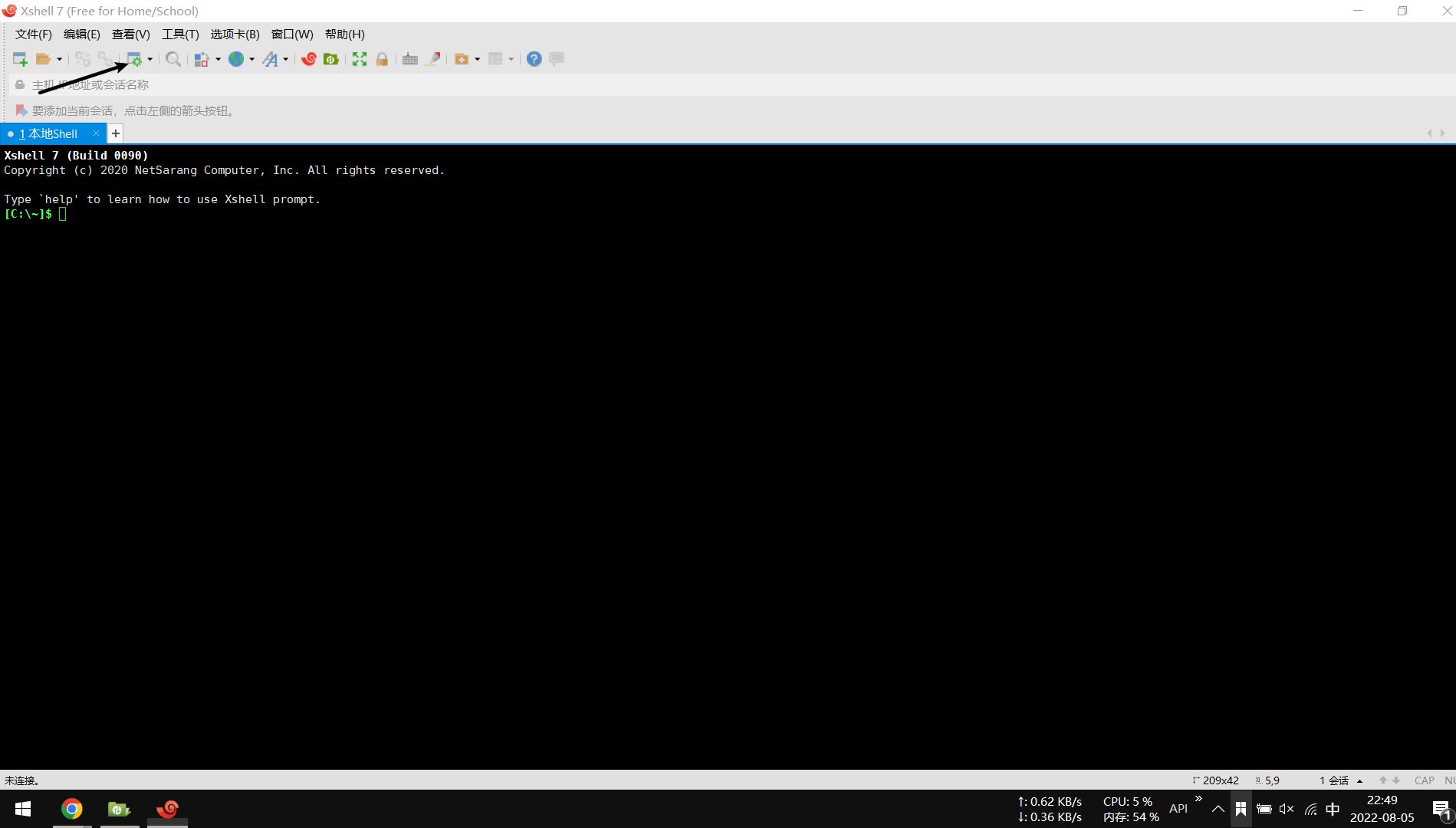Open the 工具(T) menu

[180, 34]
